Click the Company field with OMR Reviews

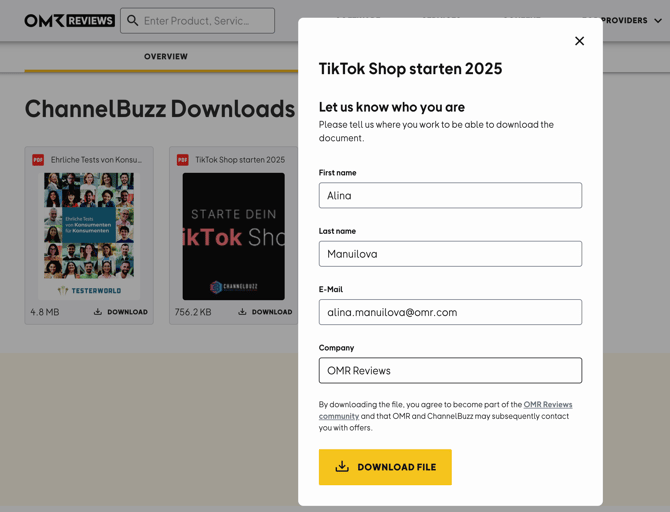pyautogui.click(x=450, y=370)
